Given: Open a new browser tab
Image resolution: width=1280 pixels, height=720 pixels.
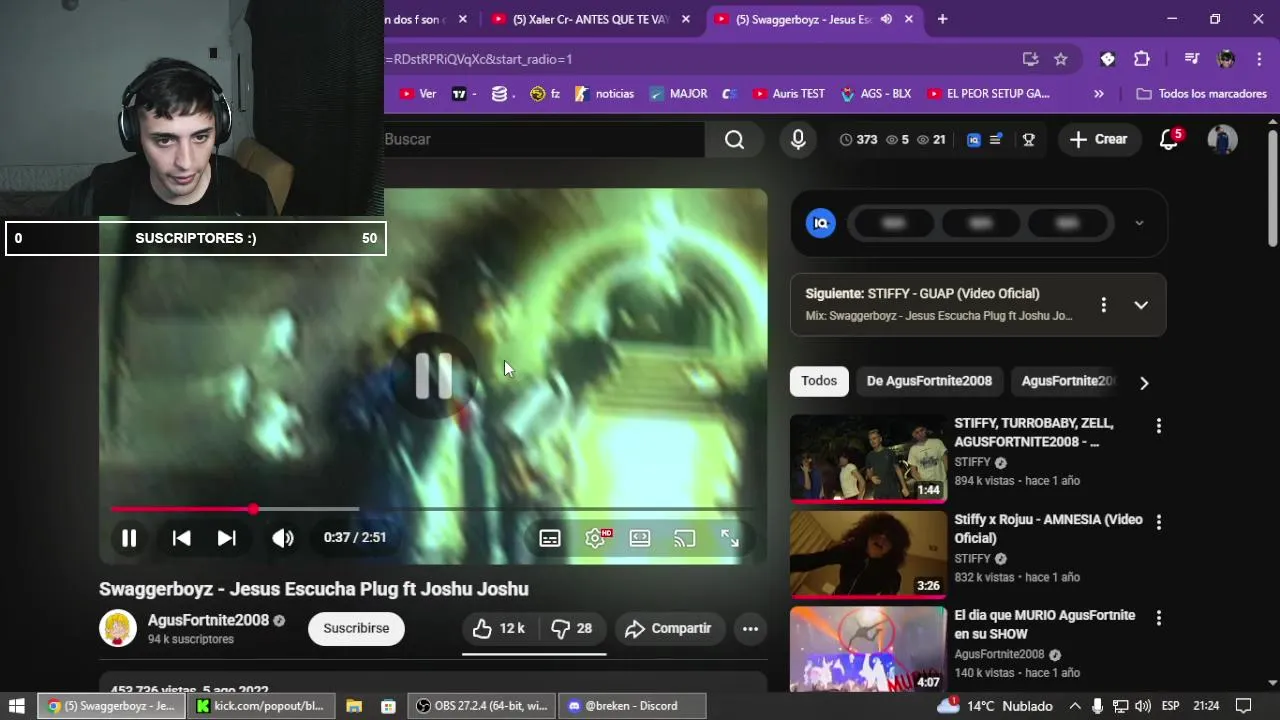Looking at the screenshot, I should pyautogui.click(x=942, y=19).
